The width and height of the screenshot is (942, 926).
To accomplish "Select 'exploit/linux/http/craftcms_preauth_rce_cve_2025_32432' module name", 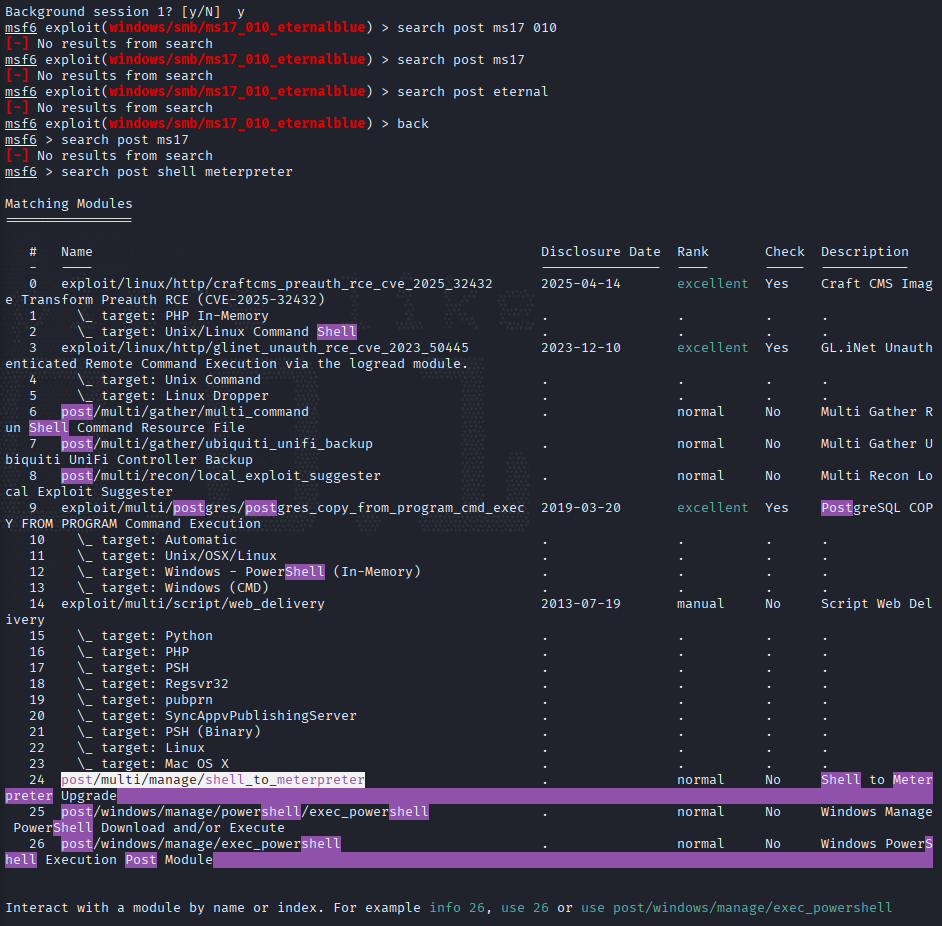I will click(277, 284).
